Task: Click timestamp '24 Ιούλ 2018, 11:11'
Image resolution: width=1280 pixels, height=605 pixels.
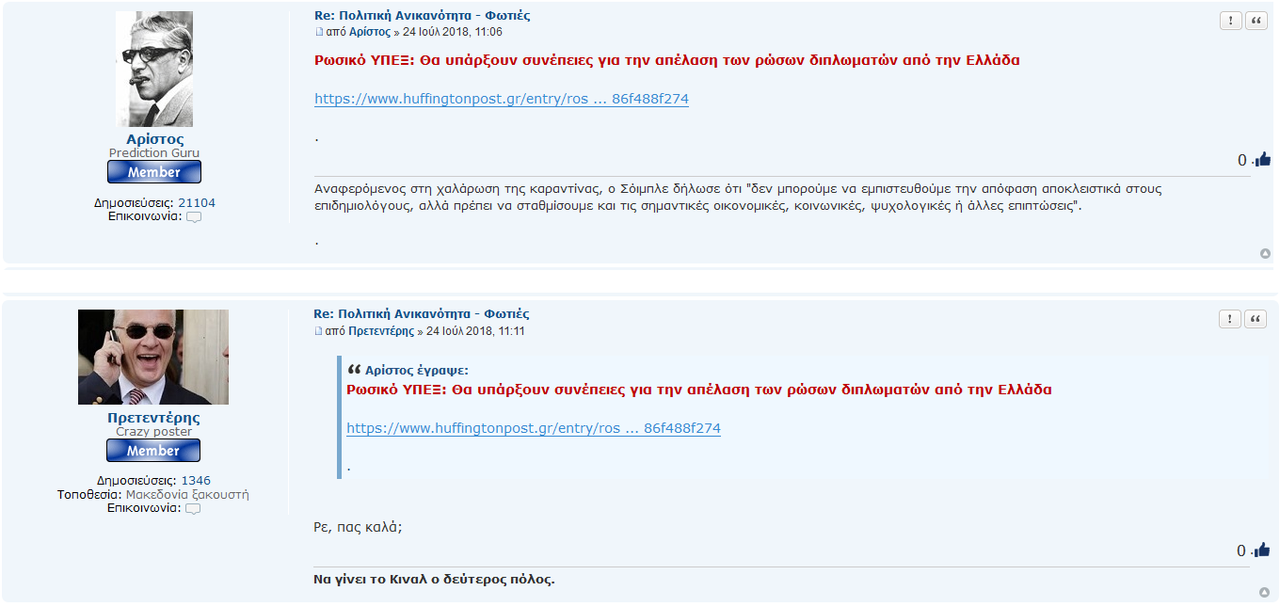Action: click(x=476, y=331)
